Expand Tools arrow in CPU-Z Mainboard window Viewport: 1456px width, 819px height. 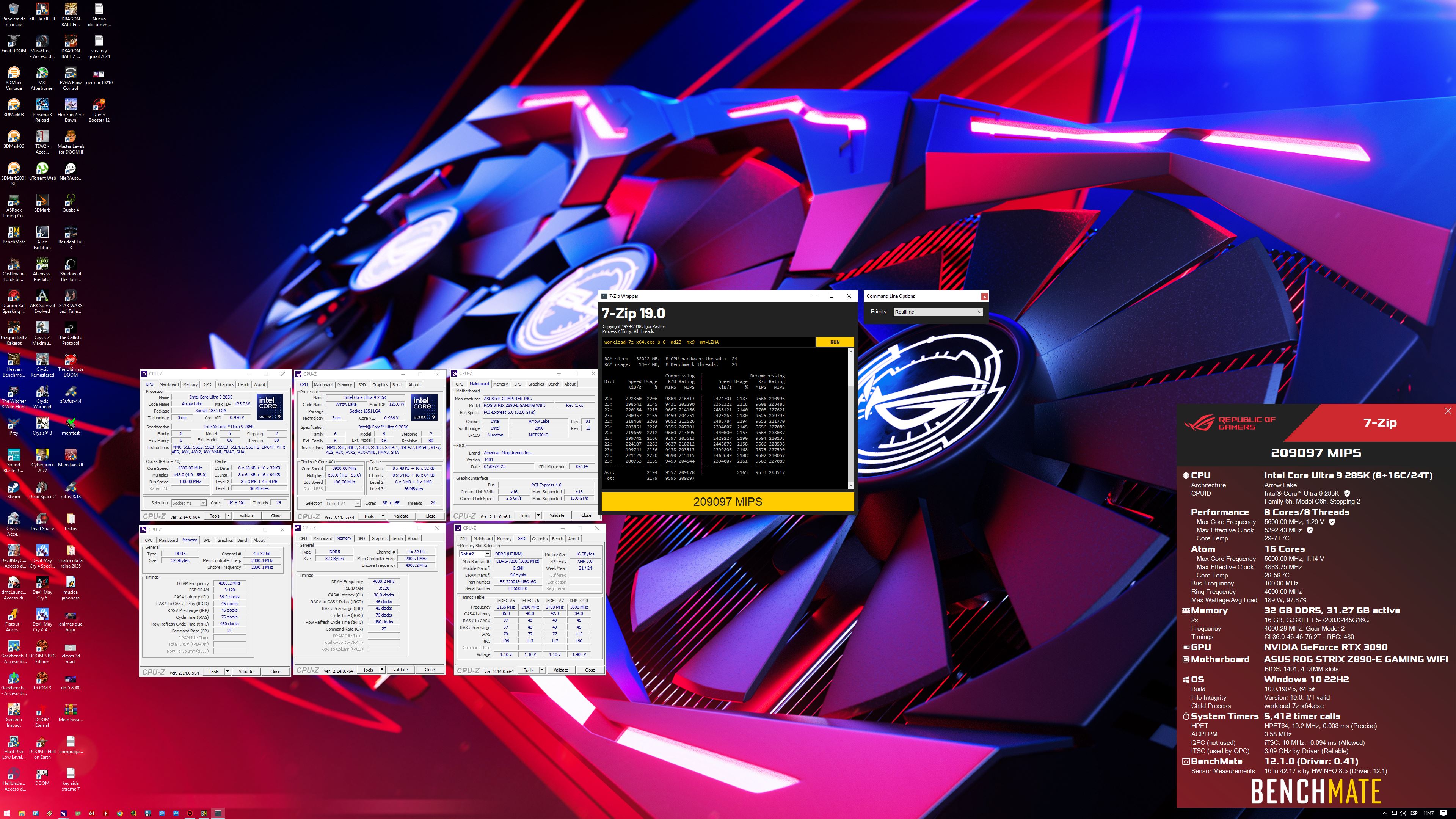pyautogui.click(x=539, y=516)
